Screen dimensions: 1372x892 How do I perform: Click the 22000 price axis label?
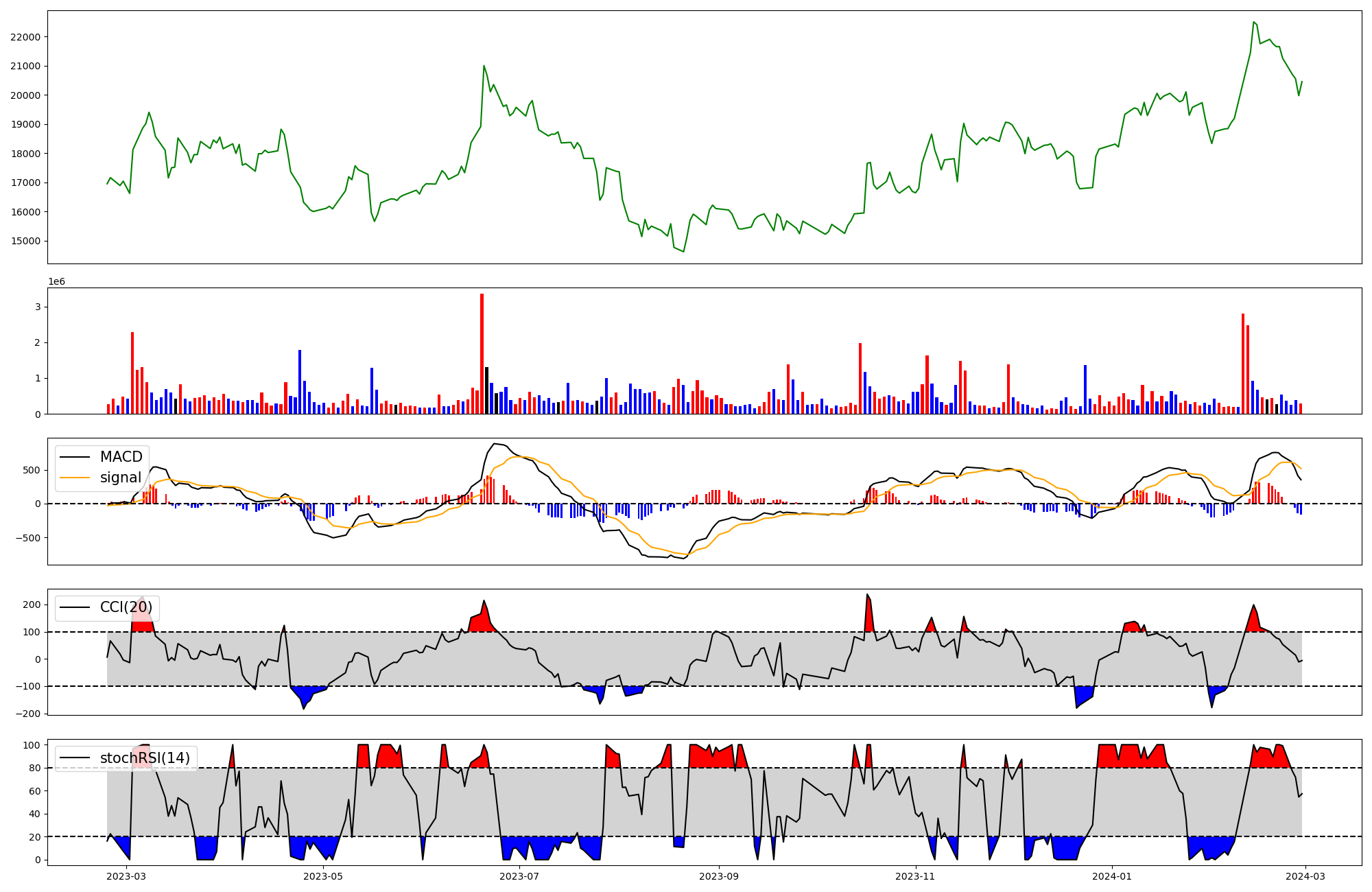click(25, 37)
